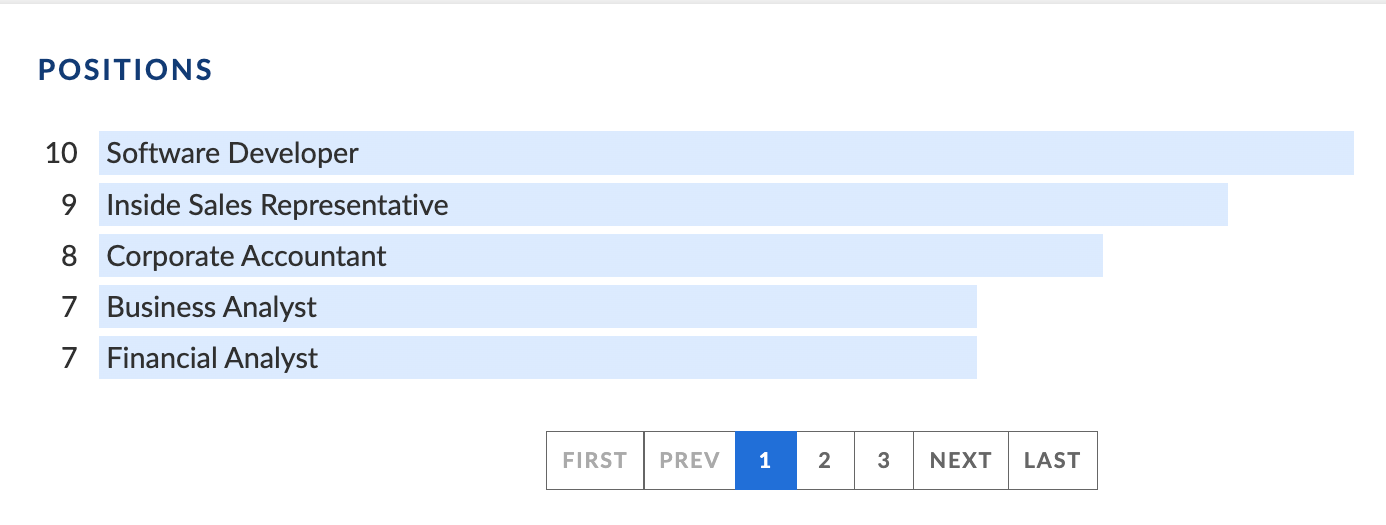This screenshot has width=1386, height=525.
Task: Open the Software Developer position
Action: [x=232, y=153]
